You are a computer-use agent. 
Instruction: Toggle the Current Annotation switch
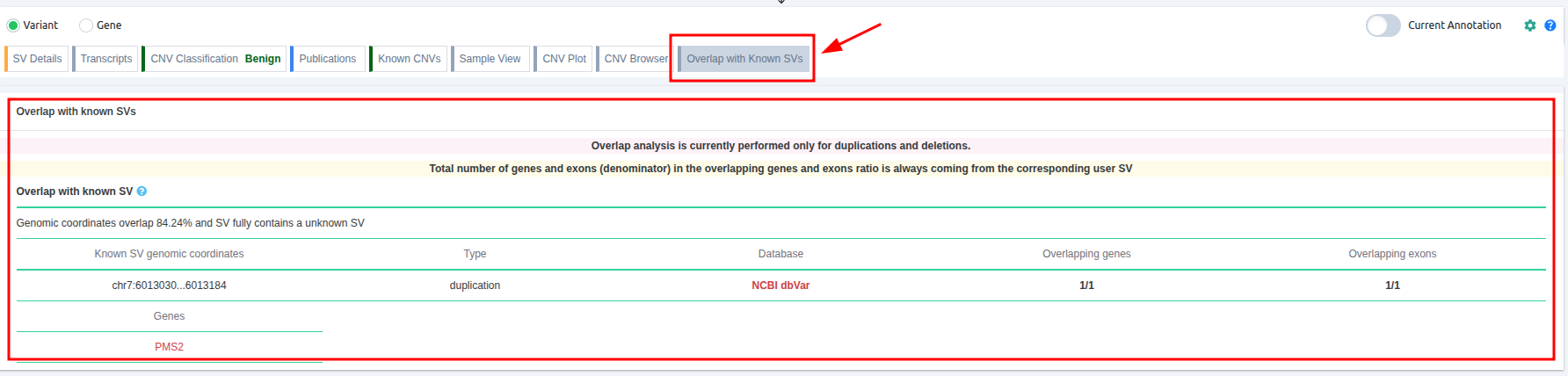coord(1383,25)
